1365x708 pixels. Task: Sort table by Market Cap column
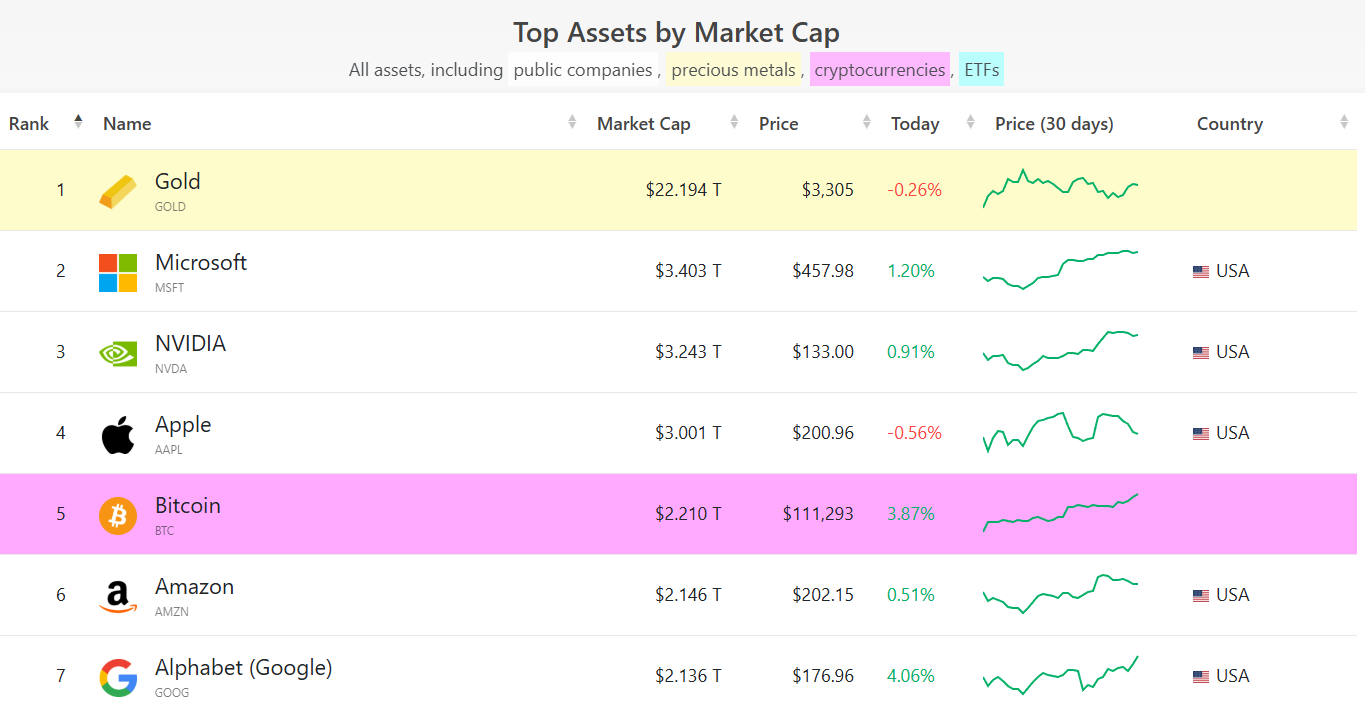pyautogui.click(x=644, y=124)
